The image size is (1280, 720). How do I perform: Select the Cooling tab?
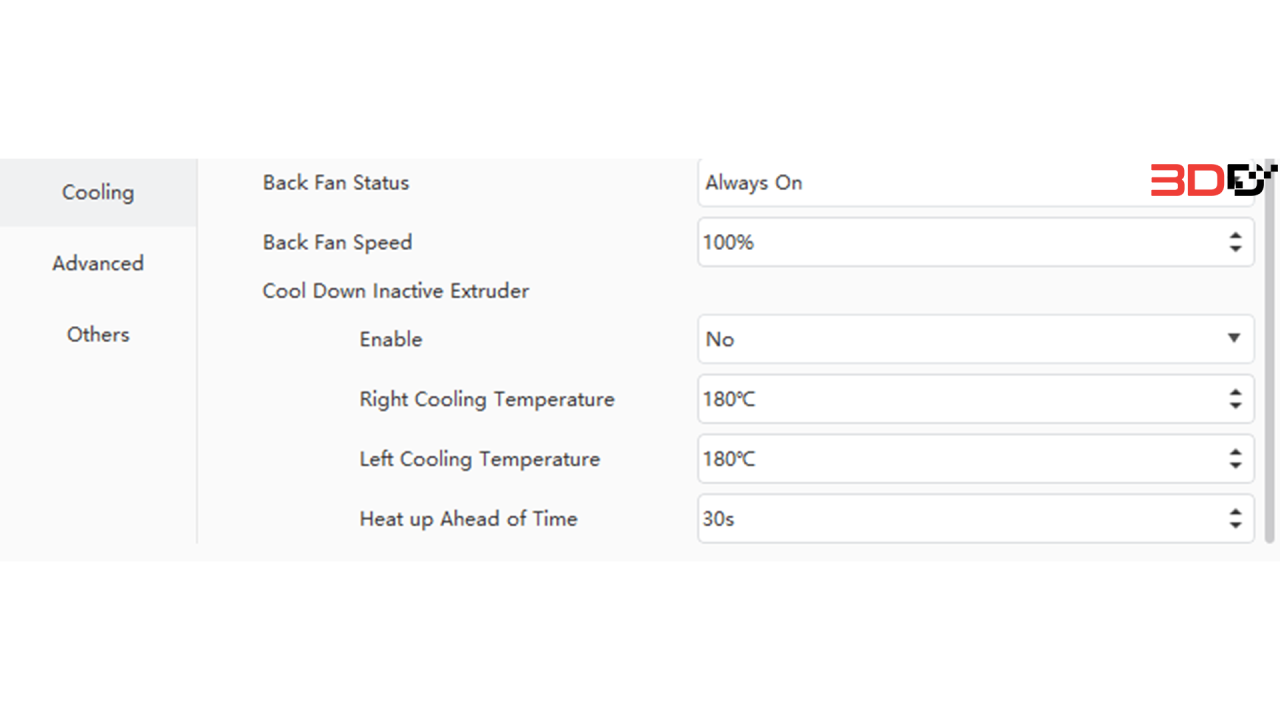97,192
